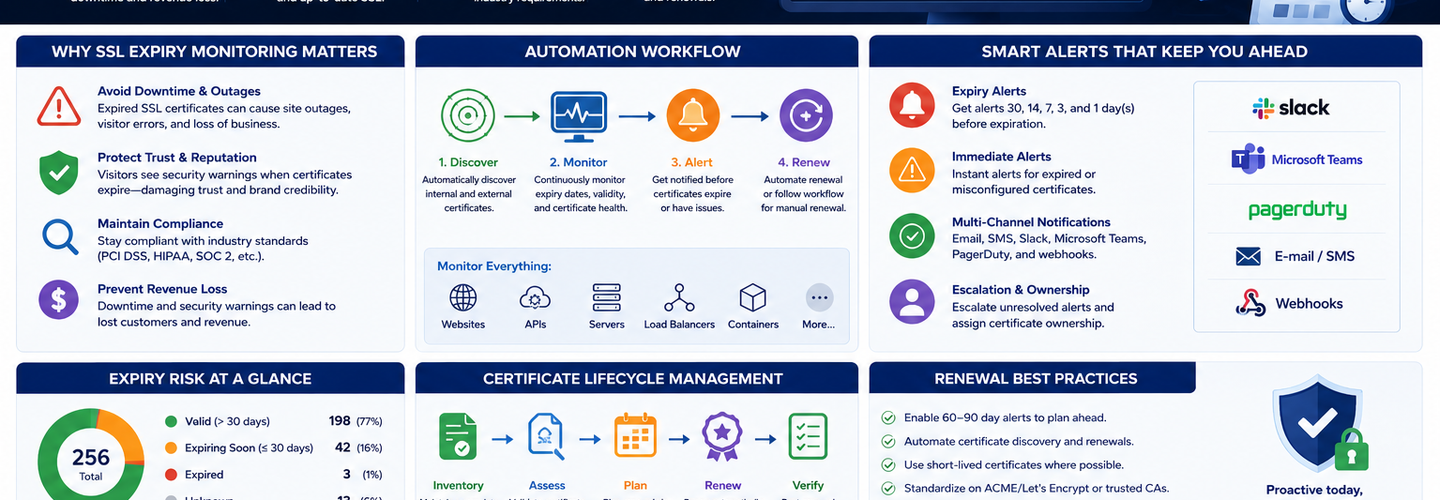The height and width of the screenshot is (500, 1440).
Task: Select the PagerDuty logo
Action: point(1297,210)
